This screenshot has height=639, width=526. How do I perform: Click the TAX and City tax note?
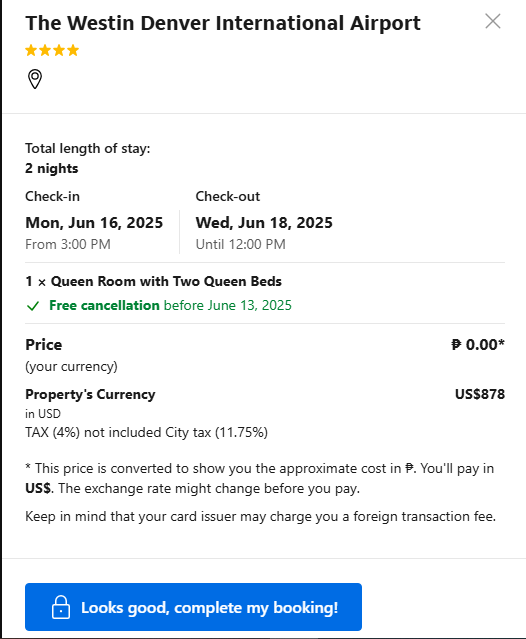146,432
